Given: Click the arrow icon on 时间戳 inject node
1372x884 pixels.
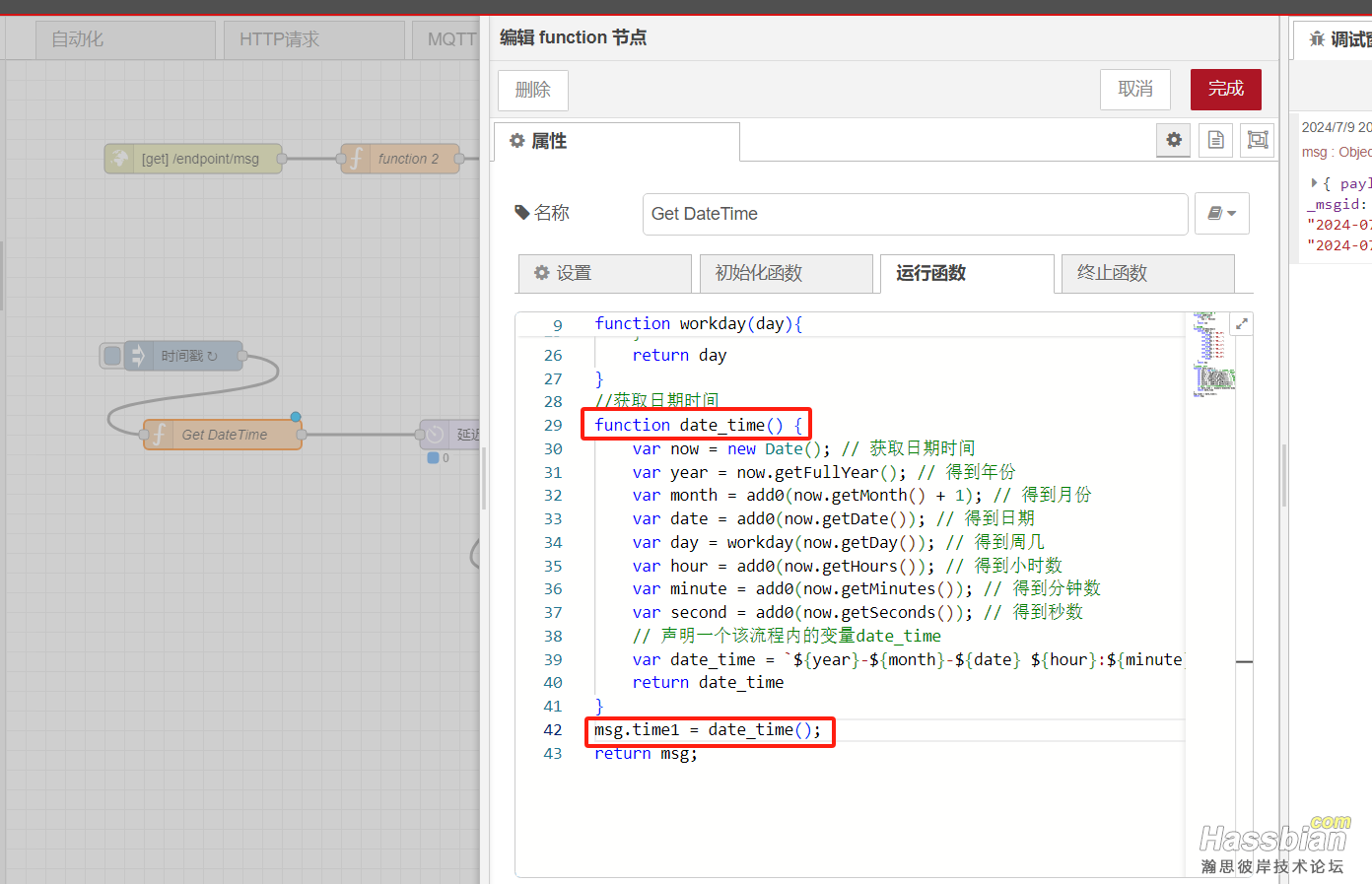Looking at the screenshot, I should [138, 356].
